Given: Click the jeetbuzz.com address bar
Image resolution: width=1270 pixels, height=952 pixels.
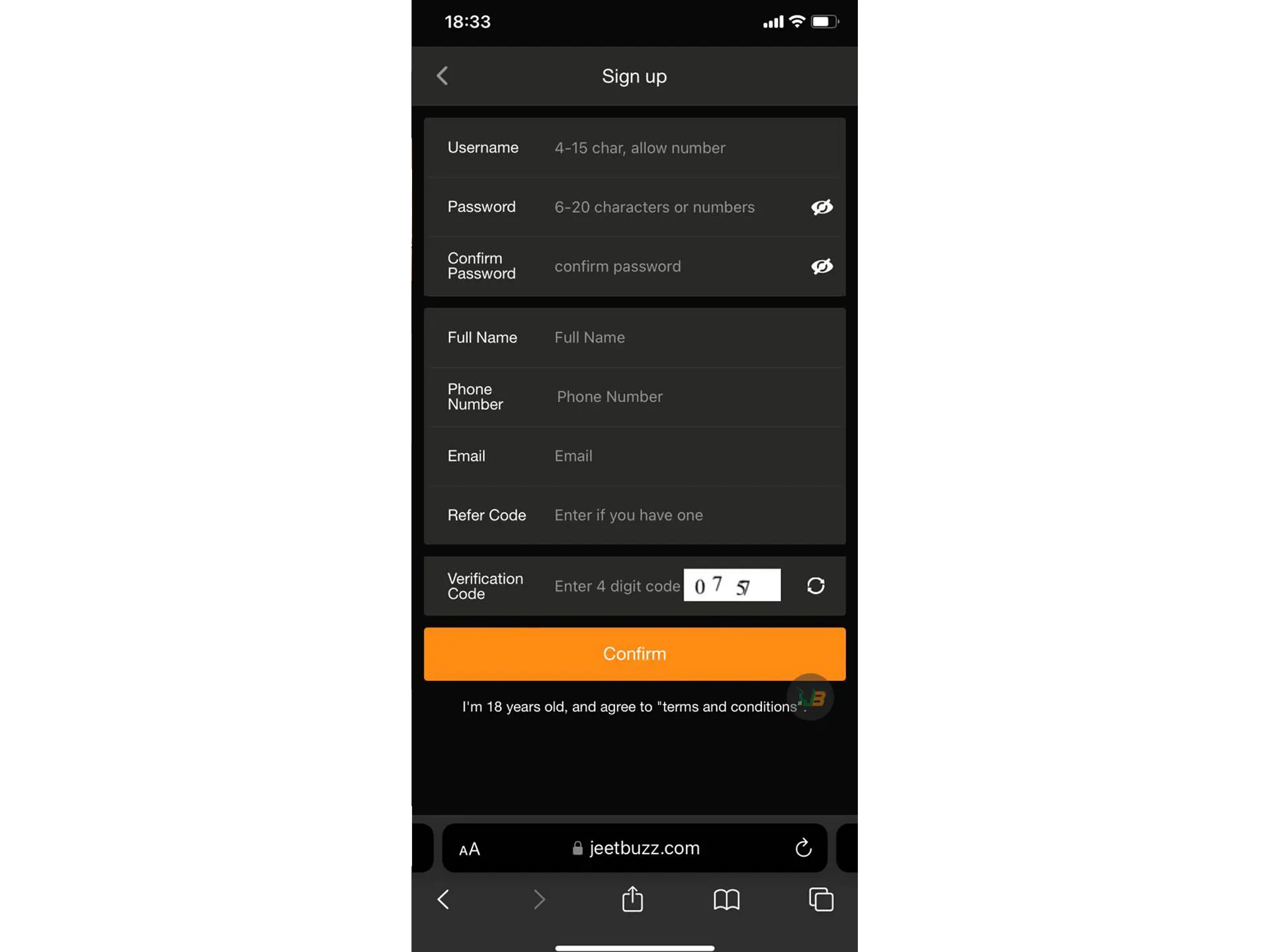Looking at the screenshot, I should point(635,848).
